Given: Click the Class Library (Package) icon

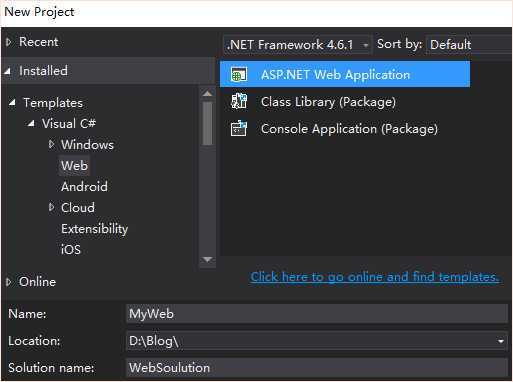Looking at the screenshot, I should 239,101.
